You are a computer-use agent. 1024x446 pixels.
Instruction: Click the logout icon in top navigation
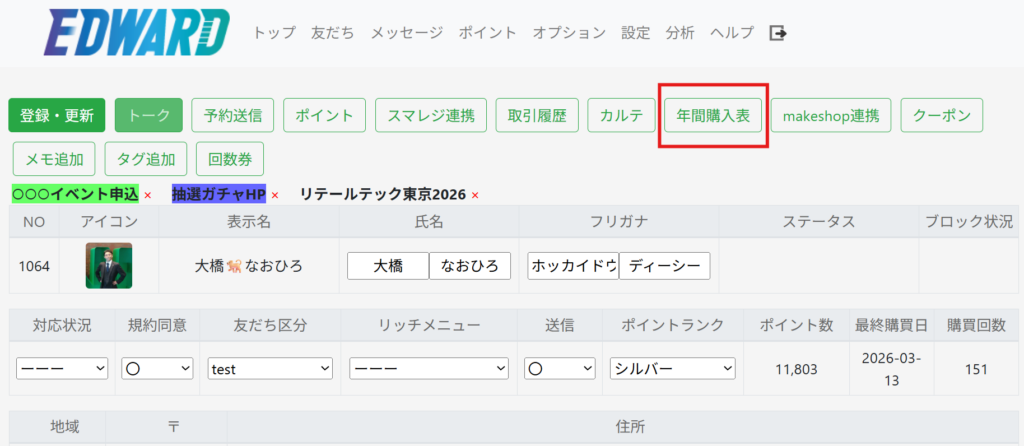coord(778,33)
